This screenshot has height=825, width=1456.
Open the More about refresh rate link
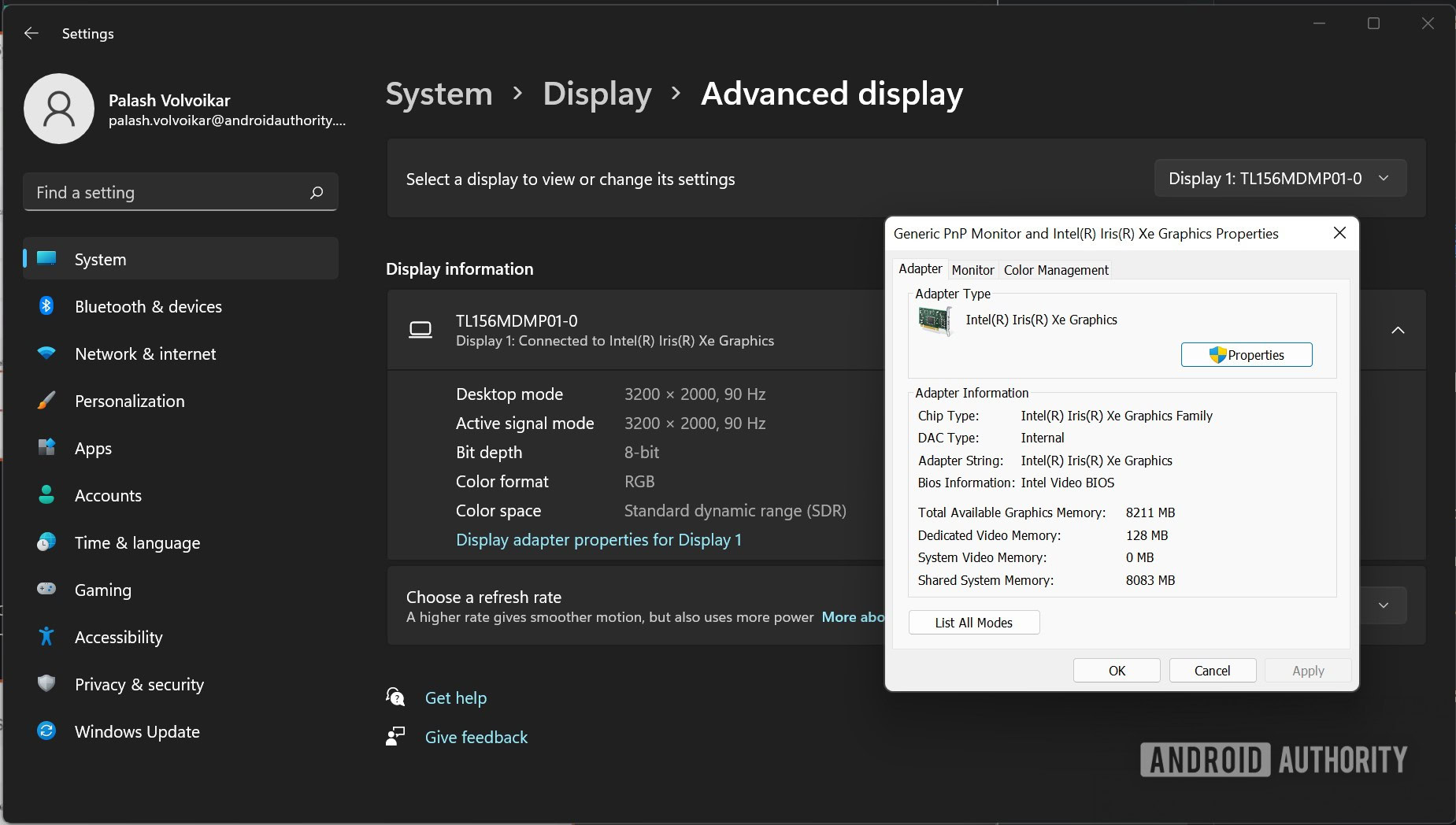(x=853, y=617)
